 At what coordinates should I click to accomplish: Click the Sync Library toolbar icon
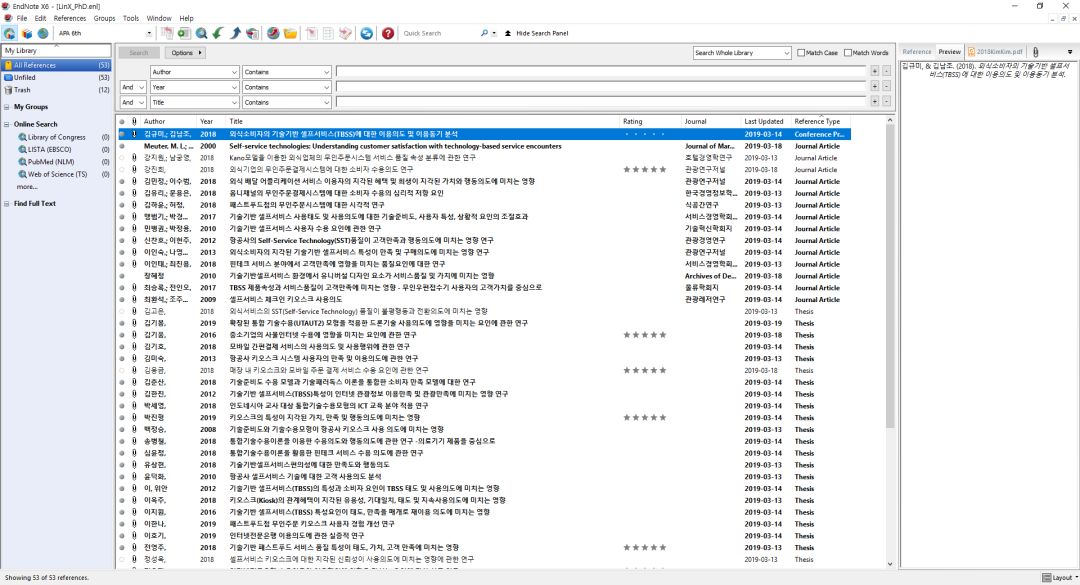[x=367, y=33]
